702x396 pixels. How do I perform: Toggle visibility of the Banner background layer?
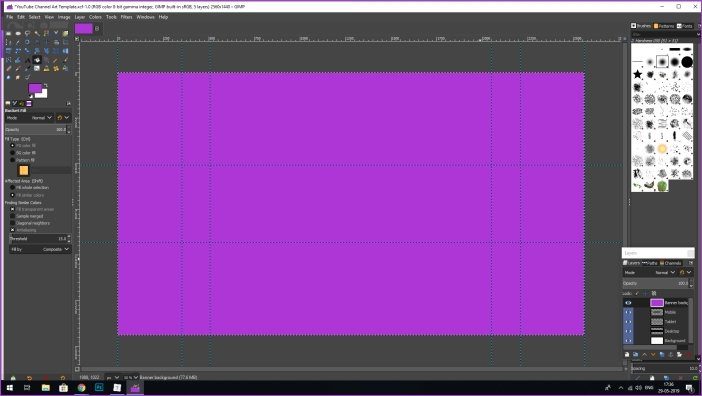628,303
